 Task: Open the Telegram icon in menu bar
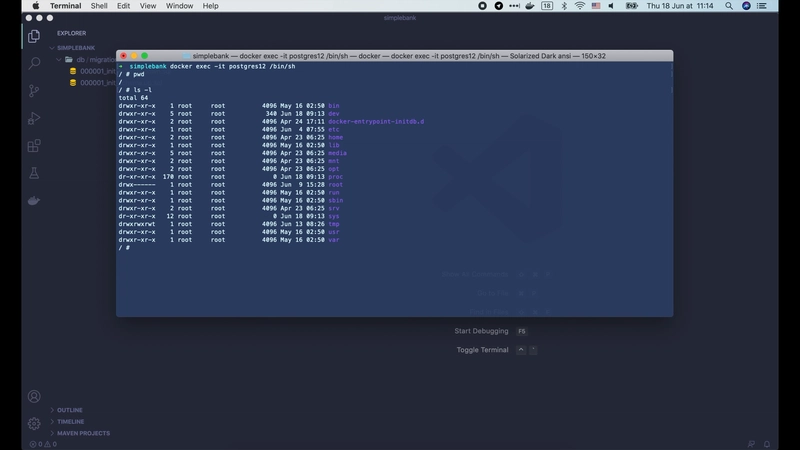pyautogui.click(x=498, y=6)
